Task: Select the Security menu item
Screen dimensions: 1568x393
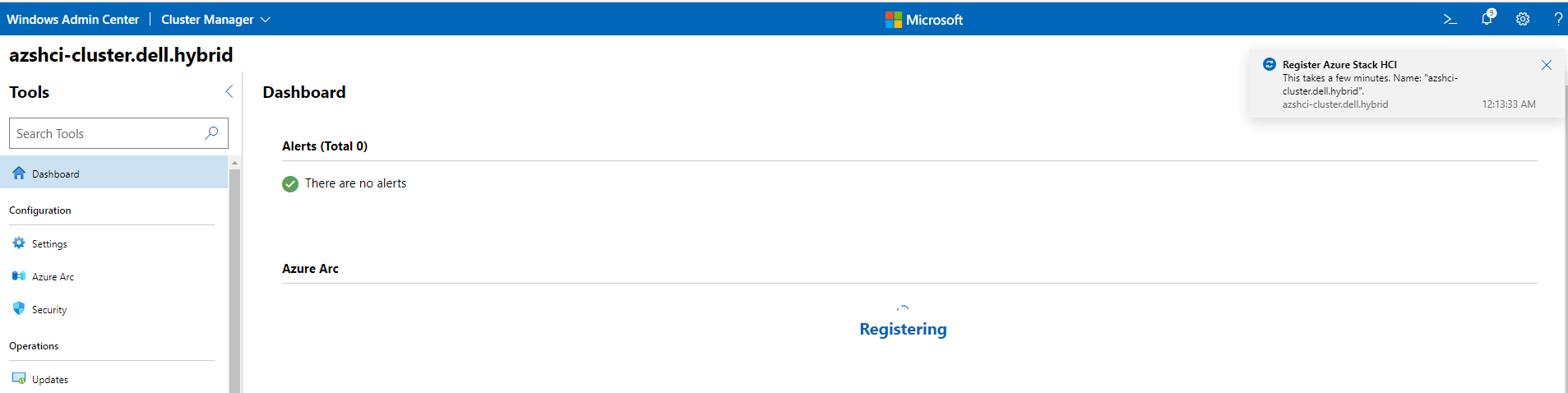Action: coord(49,310)
